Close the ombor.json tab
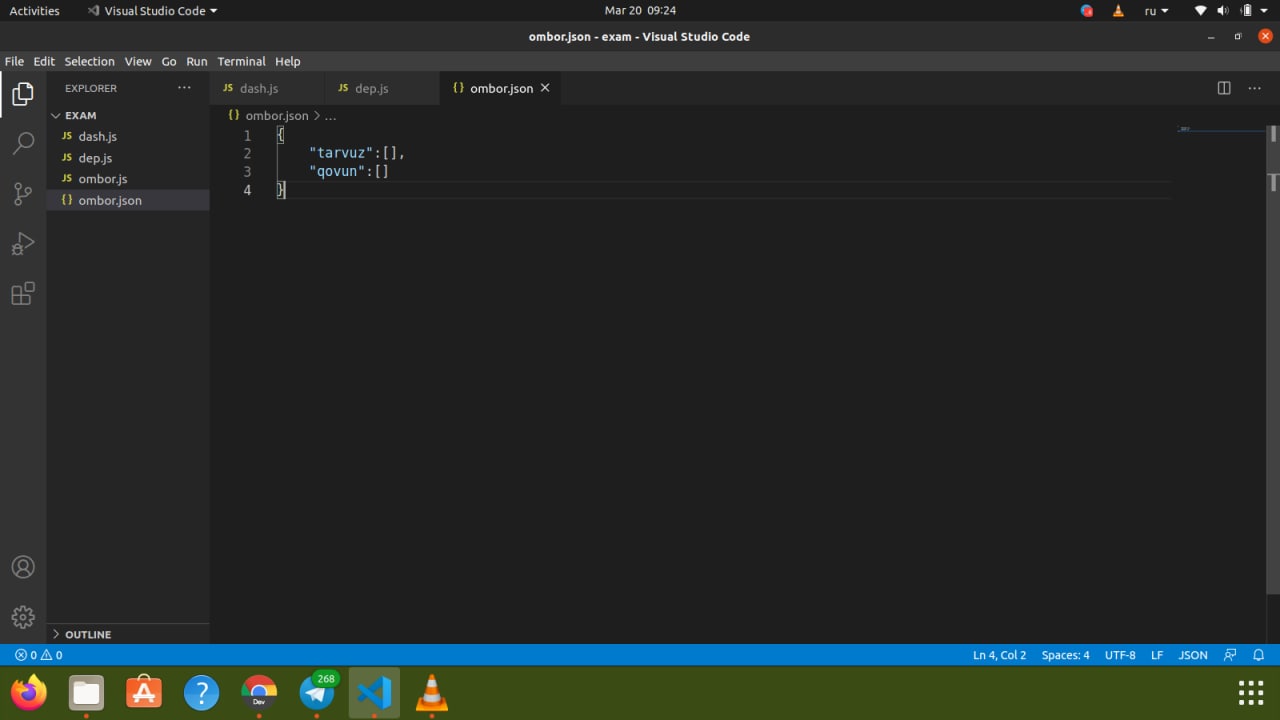Screen dimensions: 1280x720 [545, 88]
